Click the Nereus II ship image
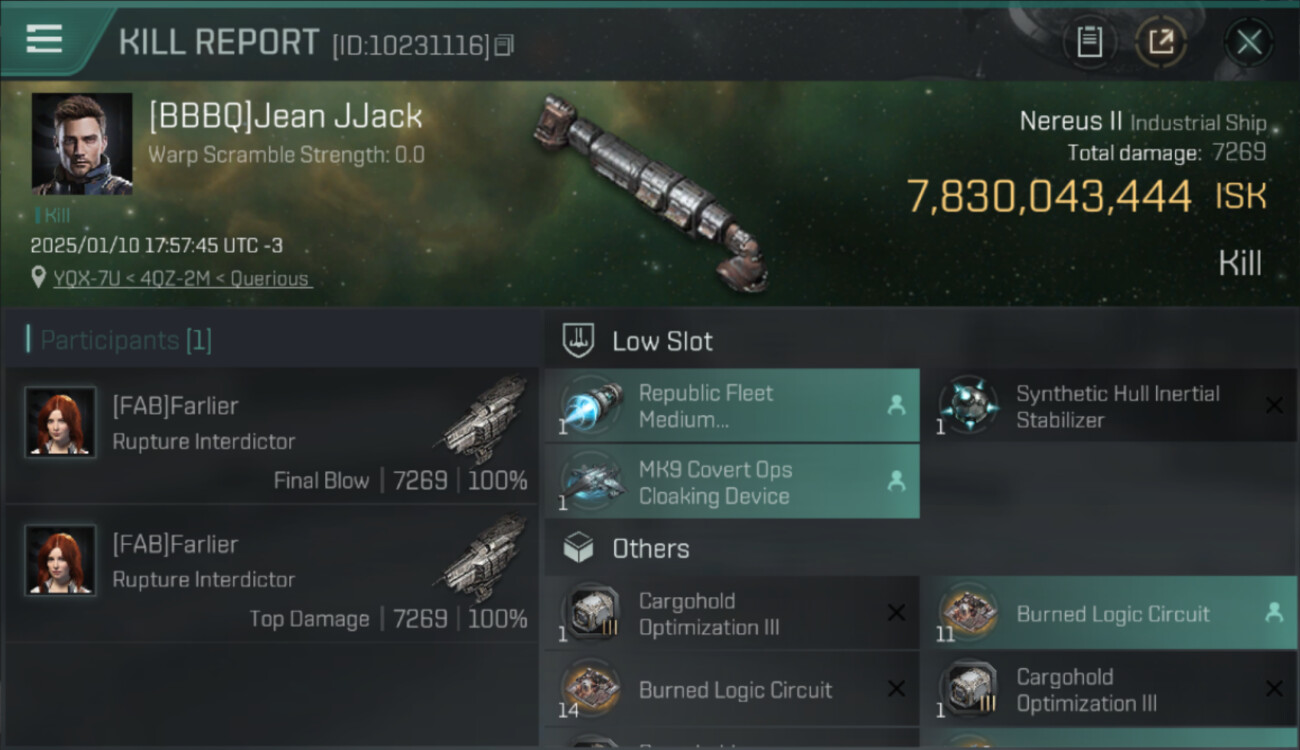Viewport: 1300px width, 750px height. [x=650, y=188]
